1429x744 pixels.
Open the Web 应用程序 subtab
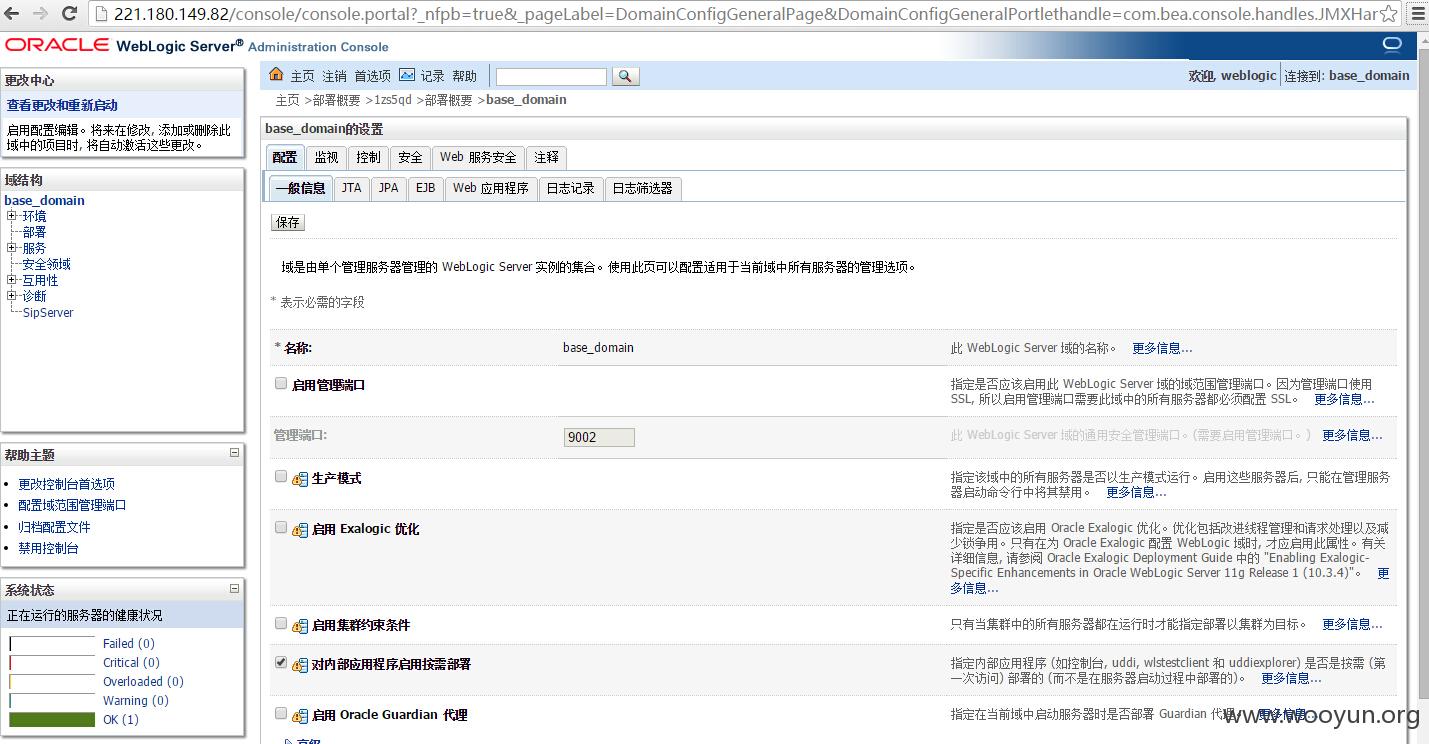click(x=490, y=188)
